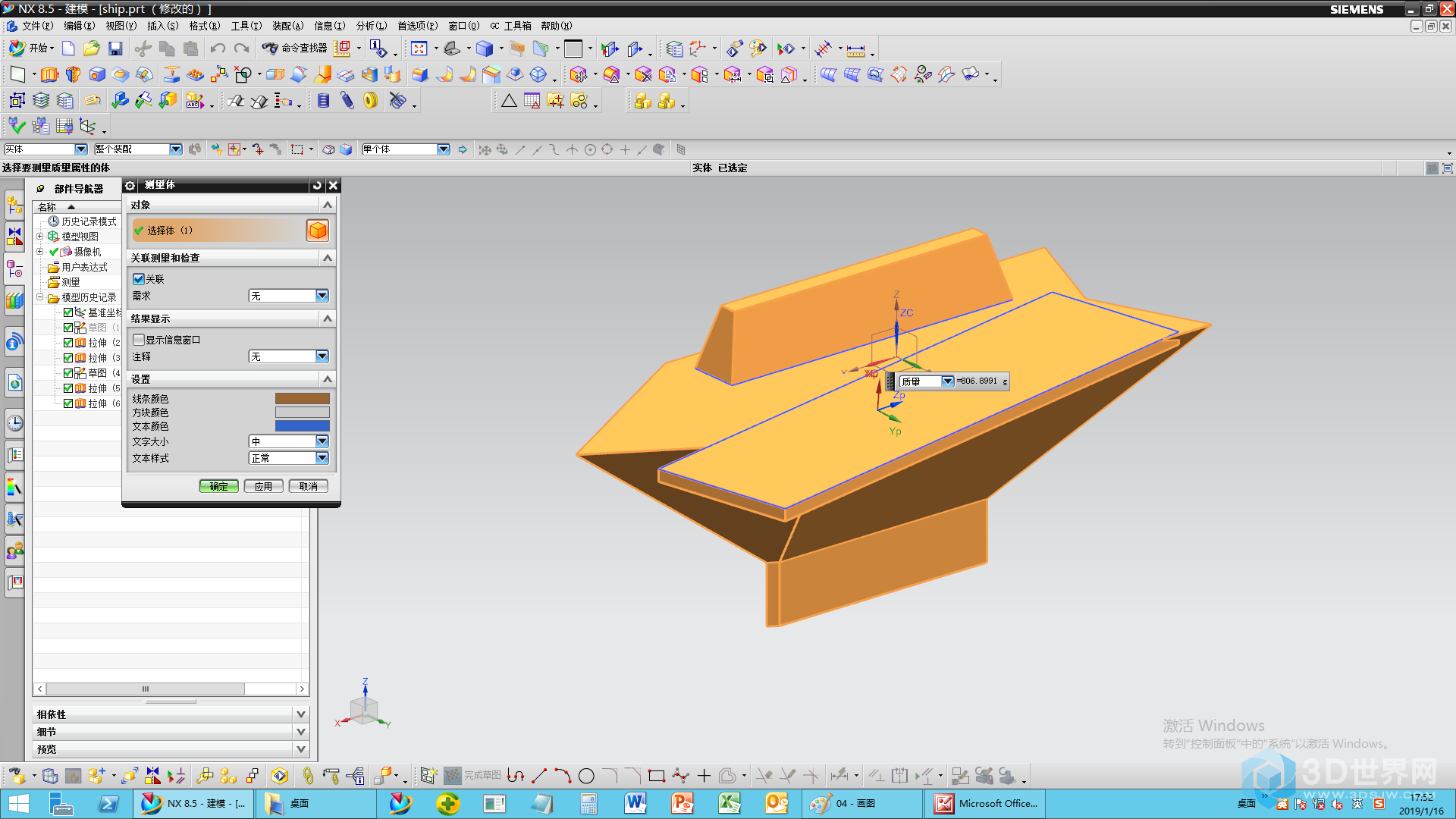The width and height of the screenshot is (1456, 819).
Task: Open the 编辑(E) menu
Action: click(x=79, y=26)
